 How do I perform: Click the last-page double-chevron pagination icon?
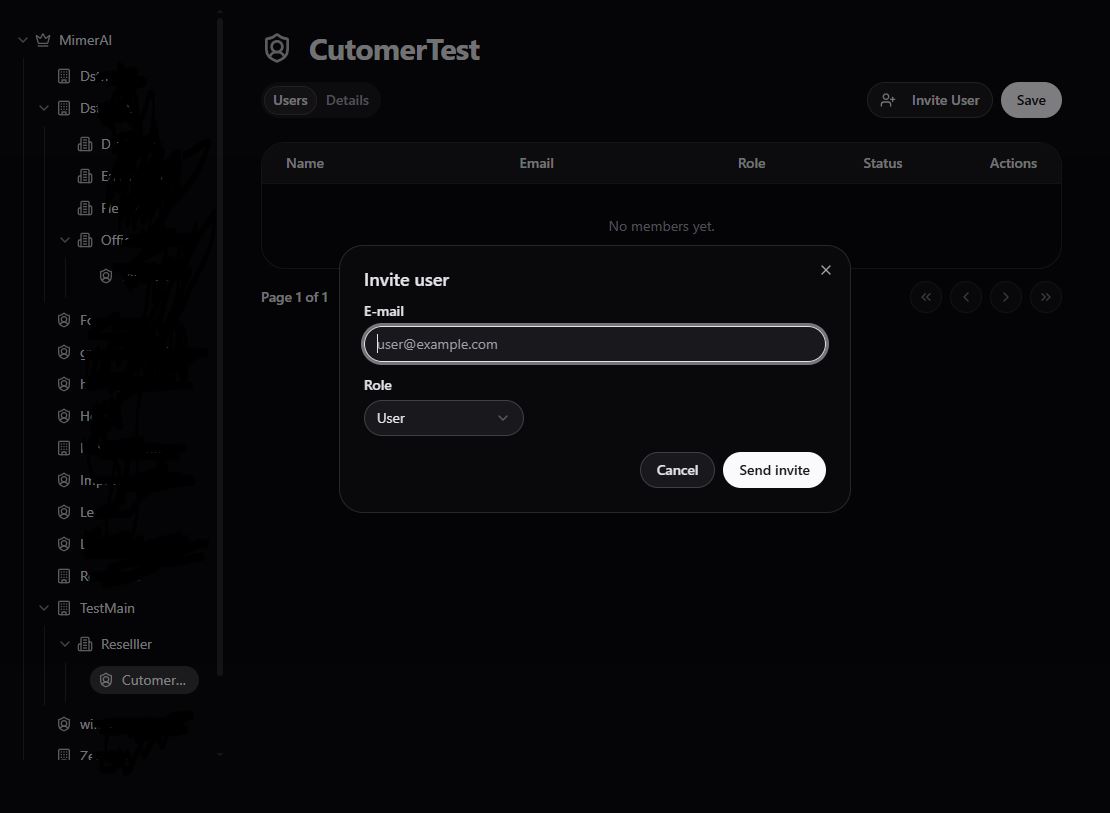[x=1045, y=297]
